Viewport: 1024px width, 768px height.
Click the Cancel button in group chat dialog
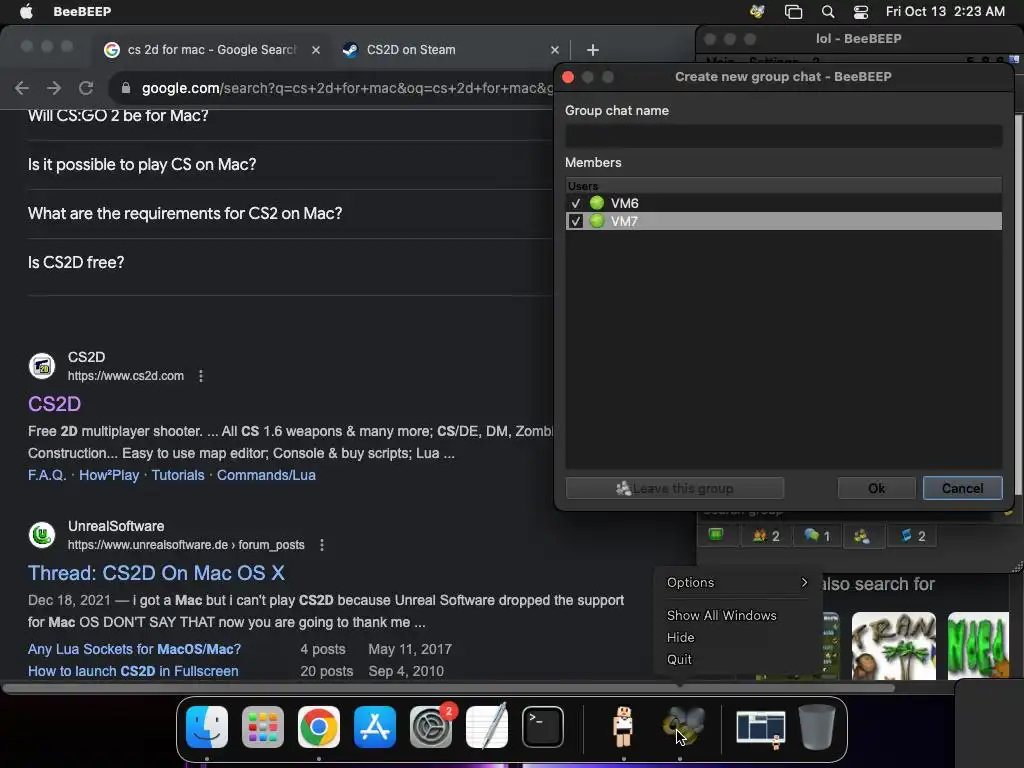(x=962, y=488)
